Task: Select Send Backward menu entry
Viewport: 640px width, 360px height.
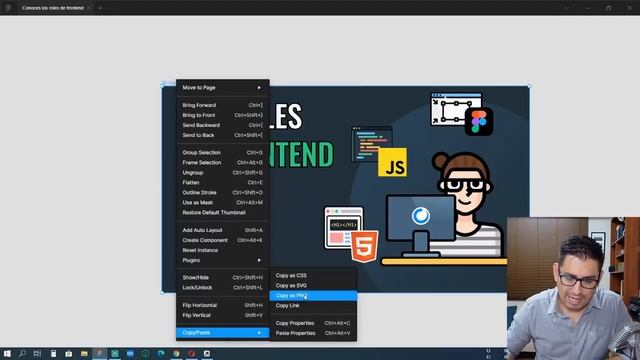Action: 222,125
